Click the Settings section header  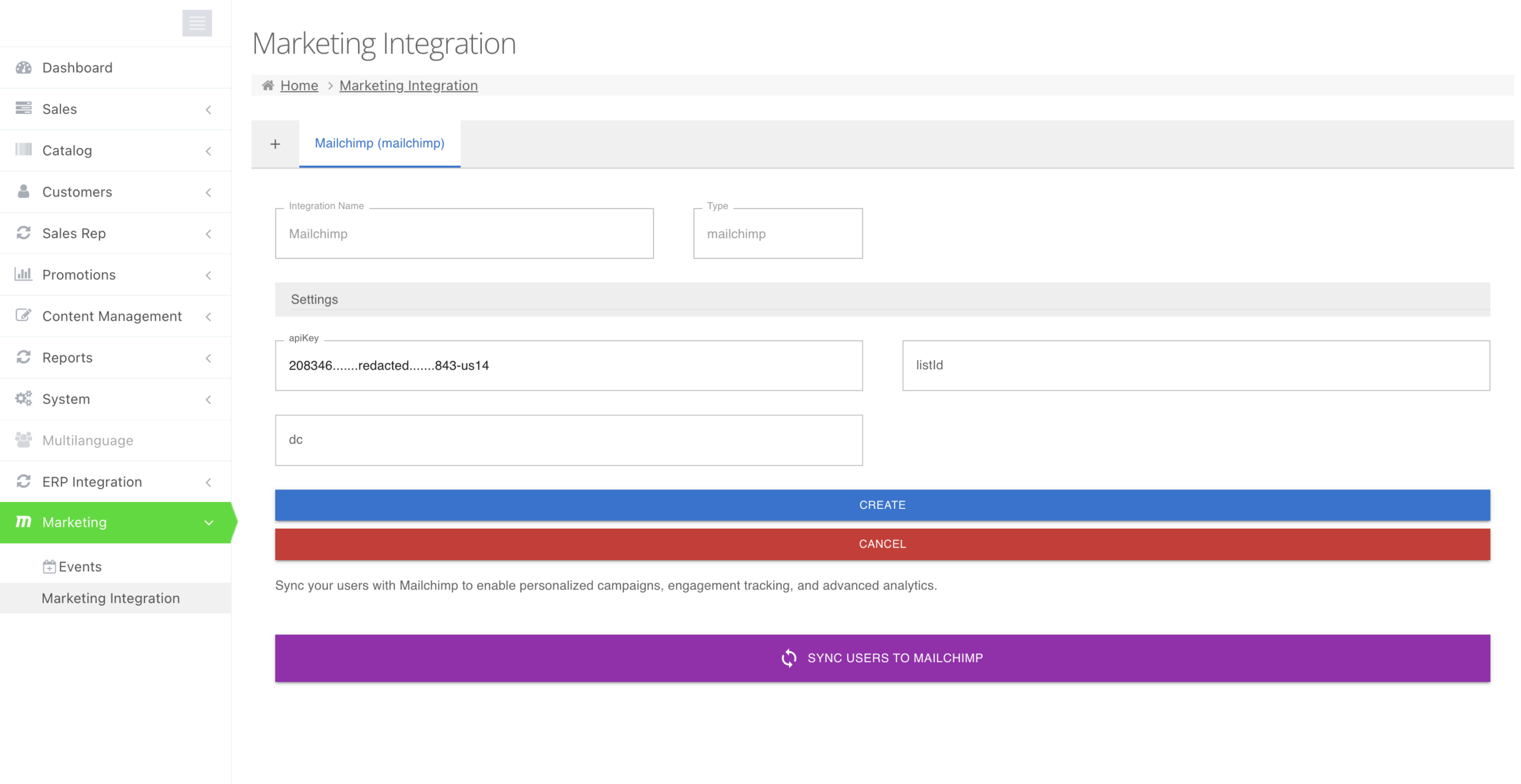(882, 299)
